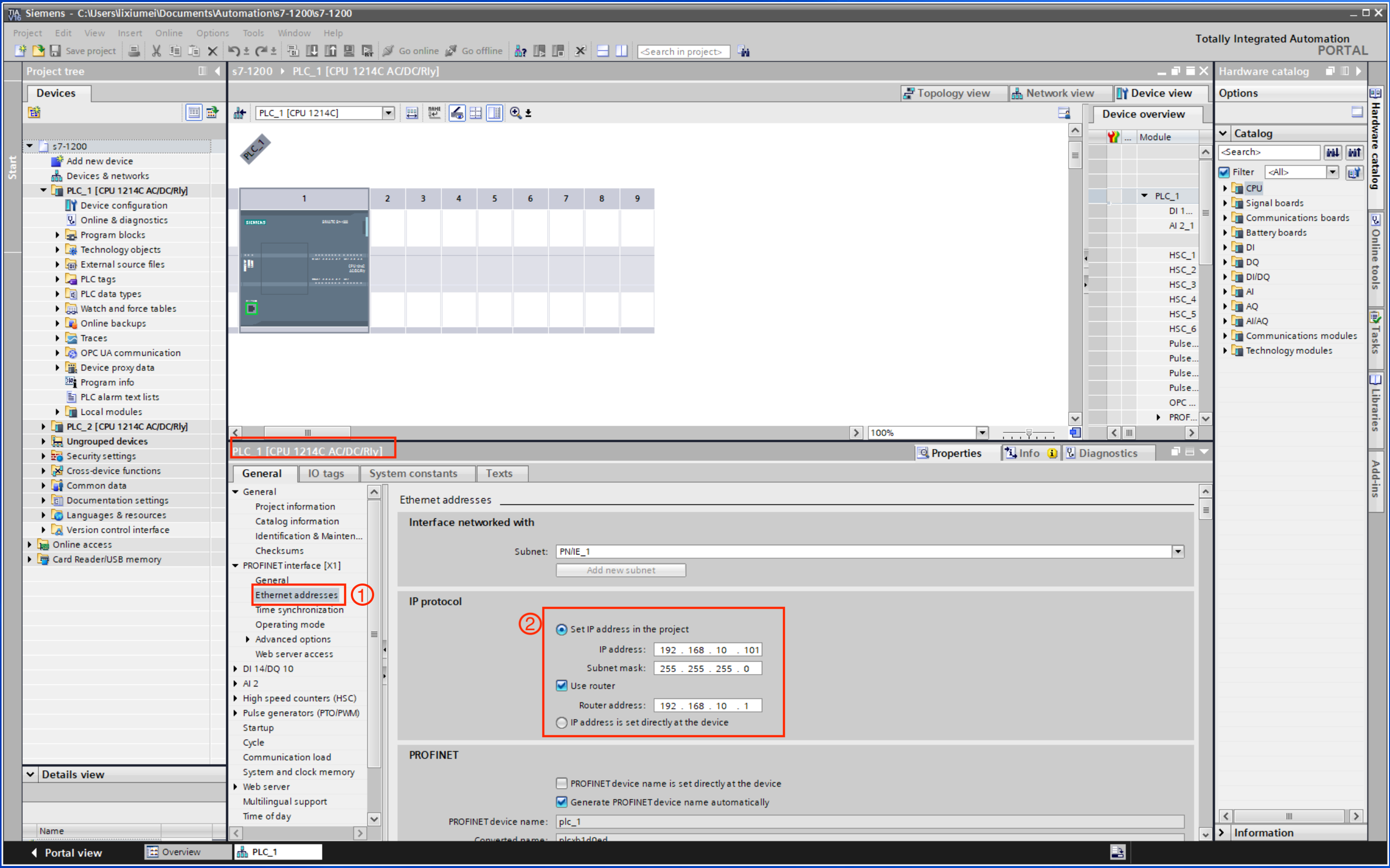Open the Create new project icon
Image resolution: width=1390 pixels, height=868 pixels.
coord(20,51)
